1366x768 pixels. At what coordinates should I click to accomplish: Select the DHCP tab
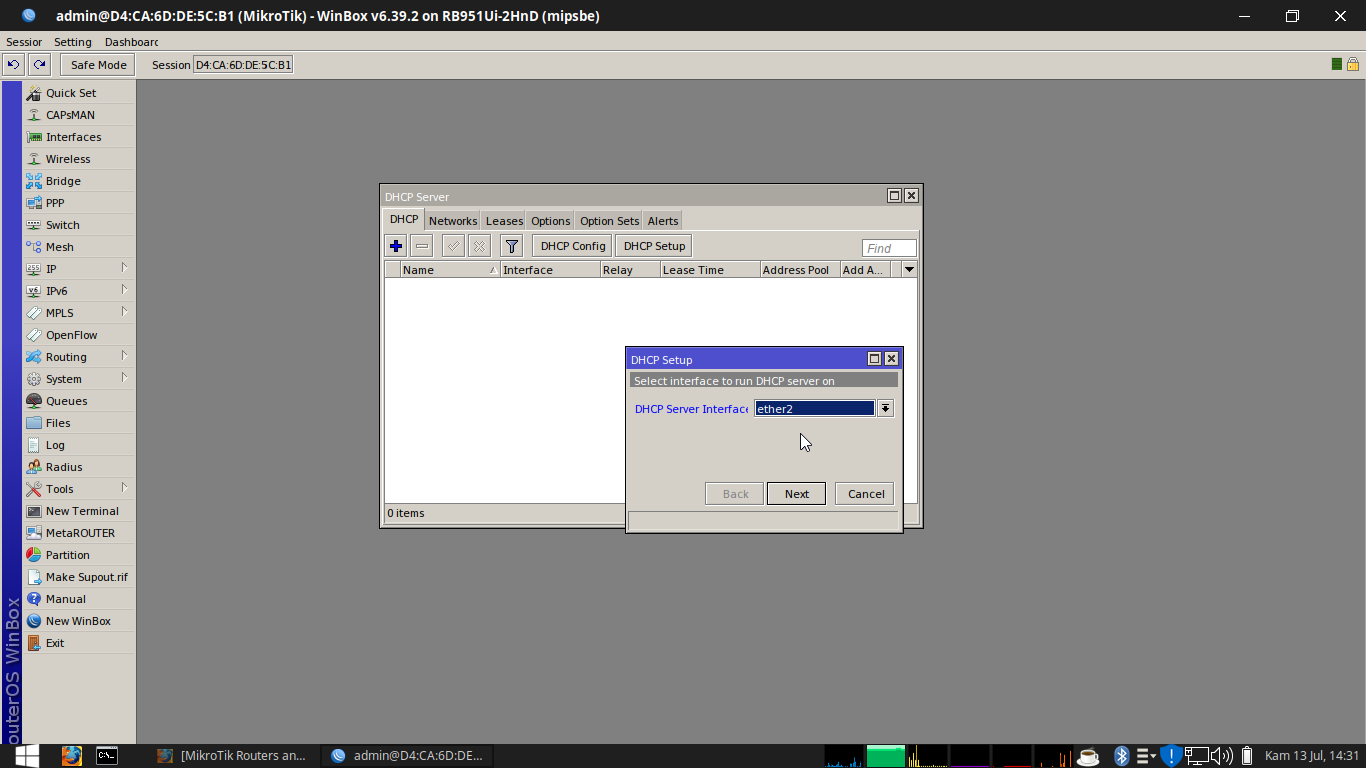click(x=404, y=220)
